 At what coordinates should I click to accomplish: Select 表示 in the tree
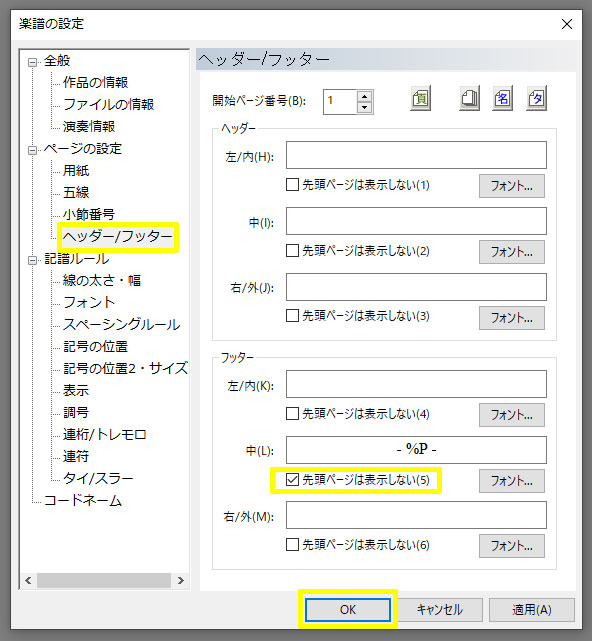[x=76, y=391]
